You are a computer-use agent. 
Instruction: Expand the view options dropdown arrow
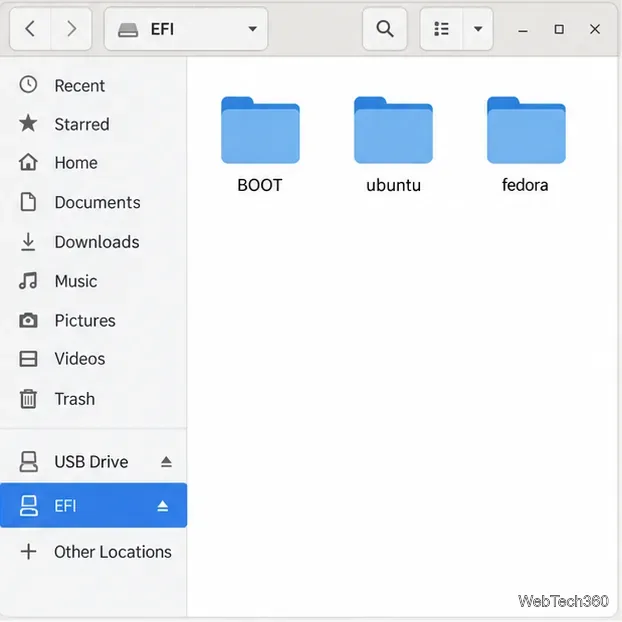tap(478, 29)
